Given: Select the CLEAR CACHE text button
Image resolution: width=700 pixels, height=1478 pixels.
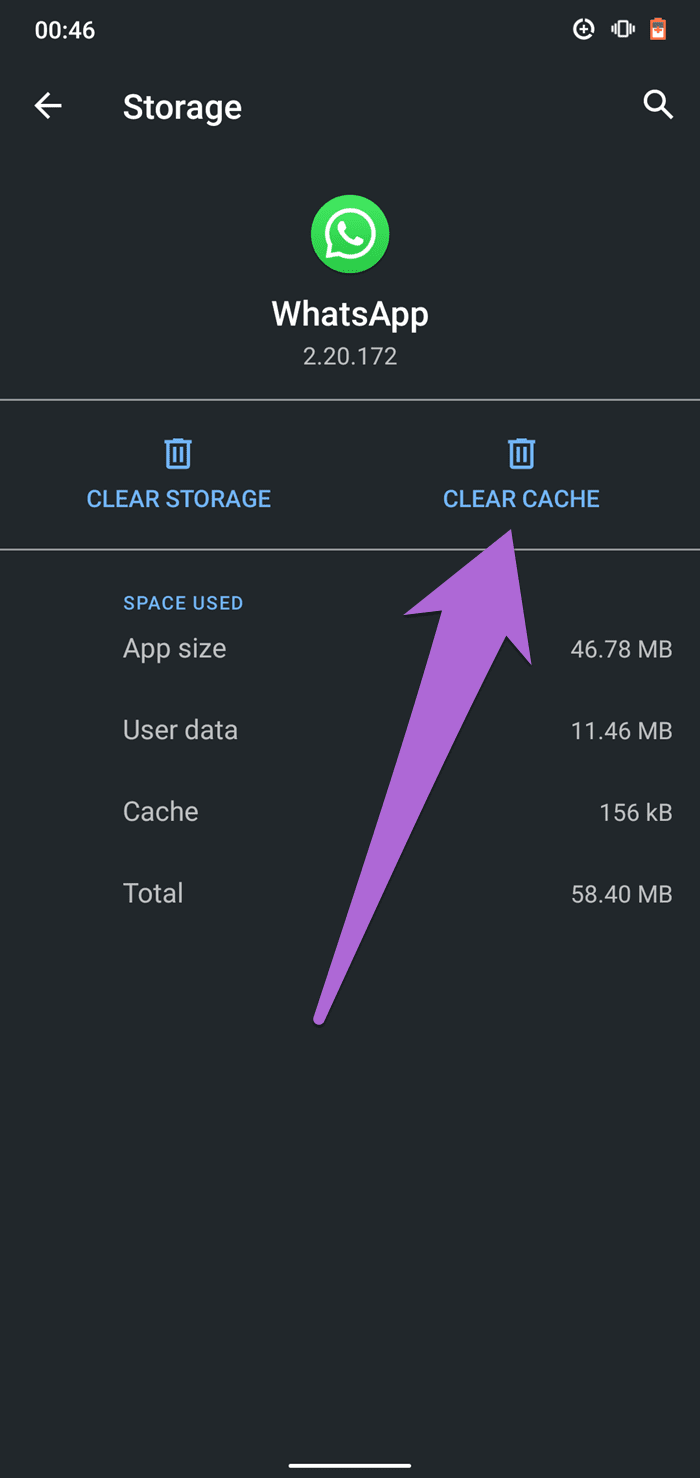Looking at the screenshot, I should 521,499.
